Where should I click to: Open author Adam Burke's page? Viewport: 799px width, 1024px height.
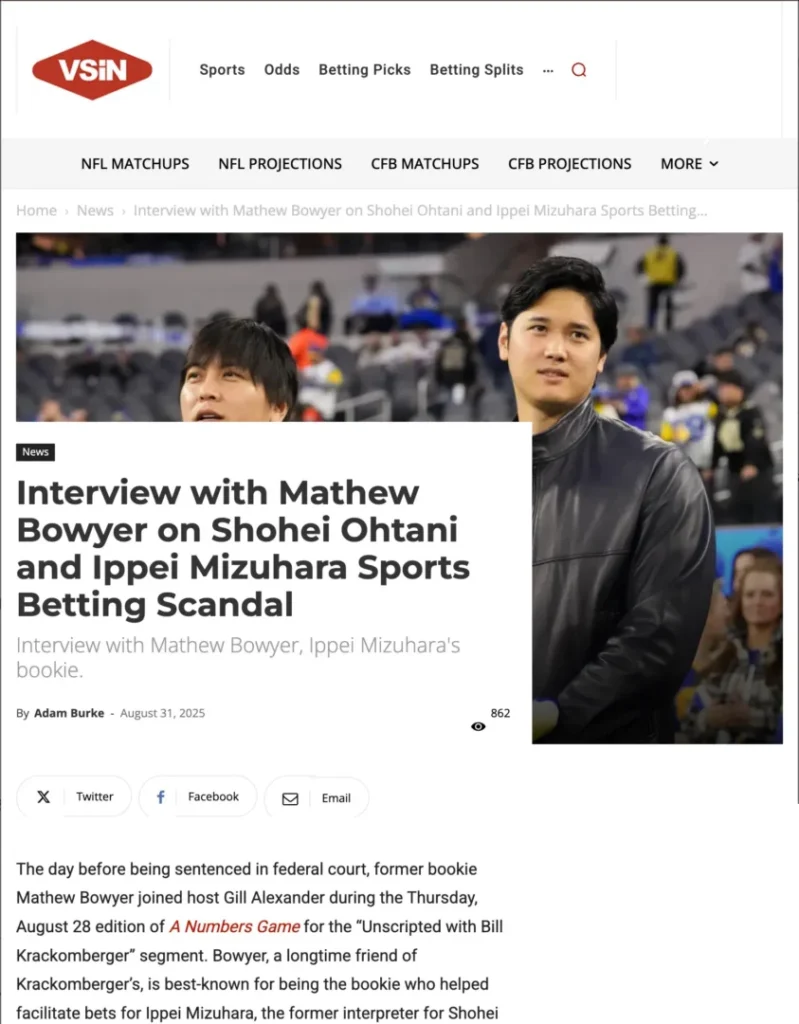tap(69, 713)
